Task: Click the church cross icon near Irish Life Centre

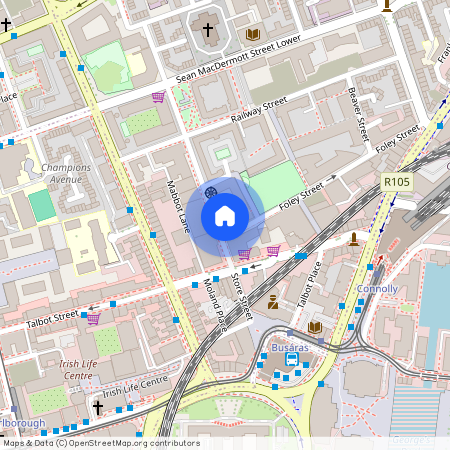Action: [98, 408]
